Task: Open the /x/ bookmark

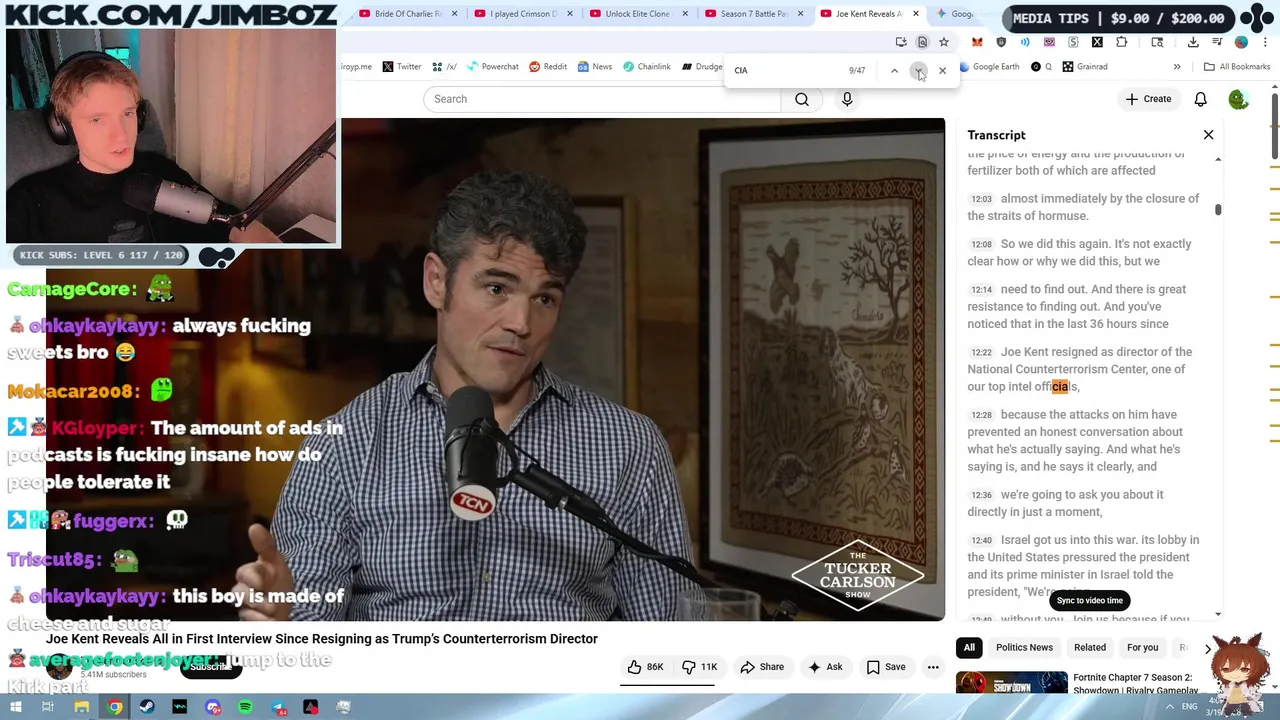Action: (445, 67)
